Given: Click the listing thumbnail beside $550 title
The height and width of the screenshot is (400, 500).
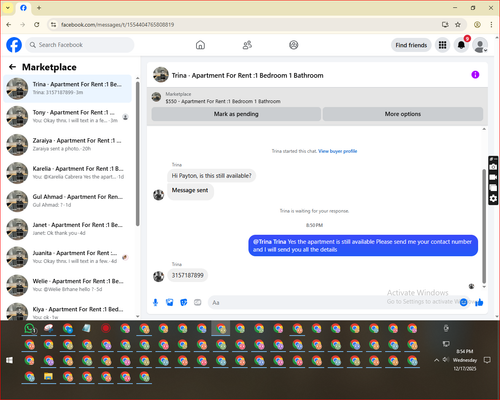Looking at the screenshot, I should 156,97.
